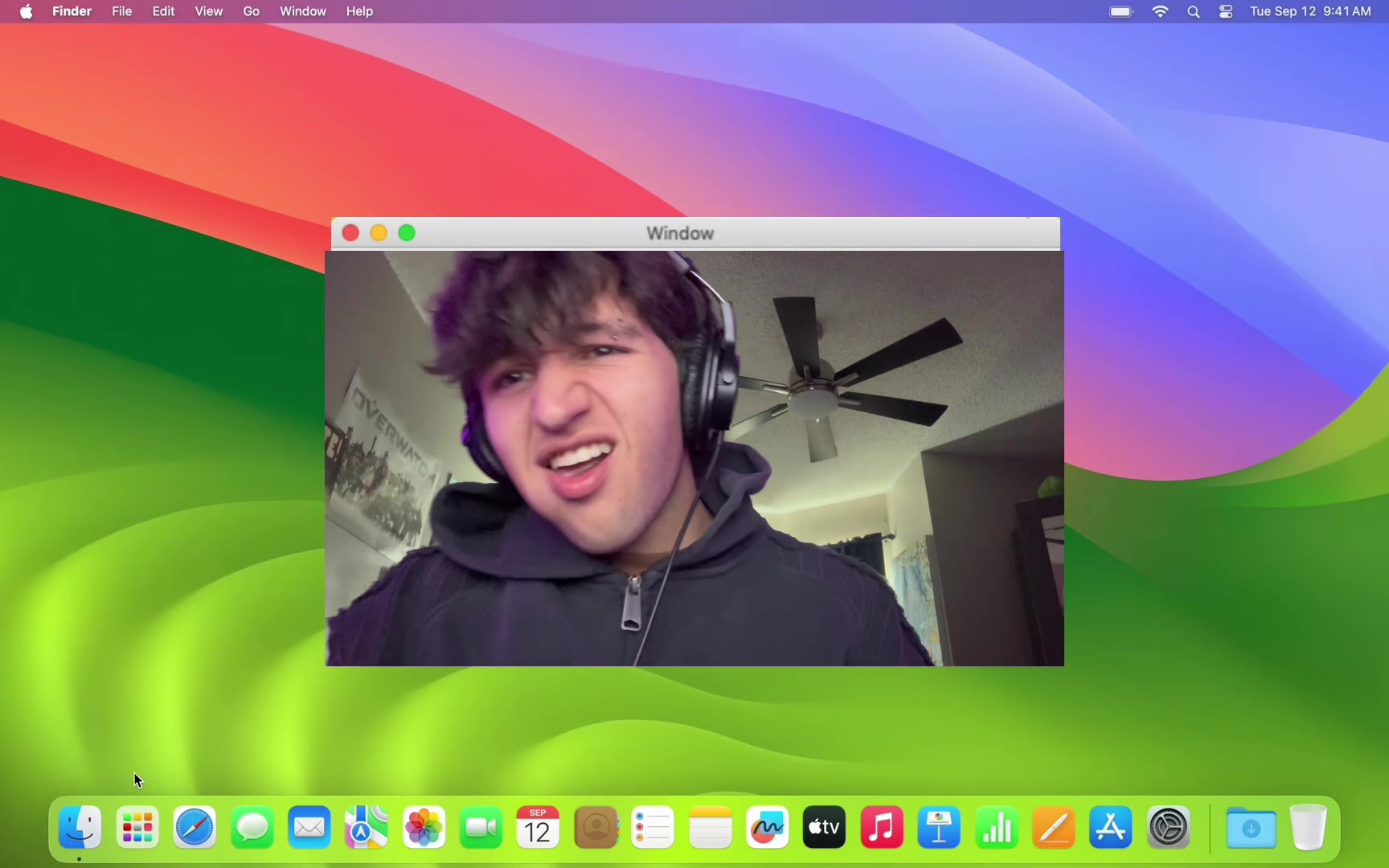
Task: Open Spotlight search magnifier
Action: [1194, 12]
